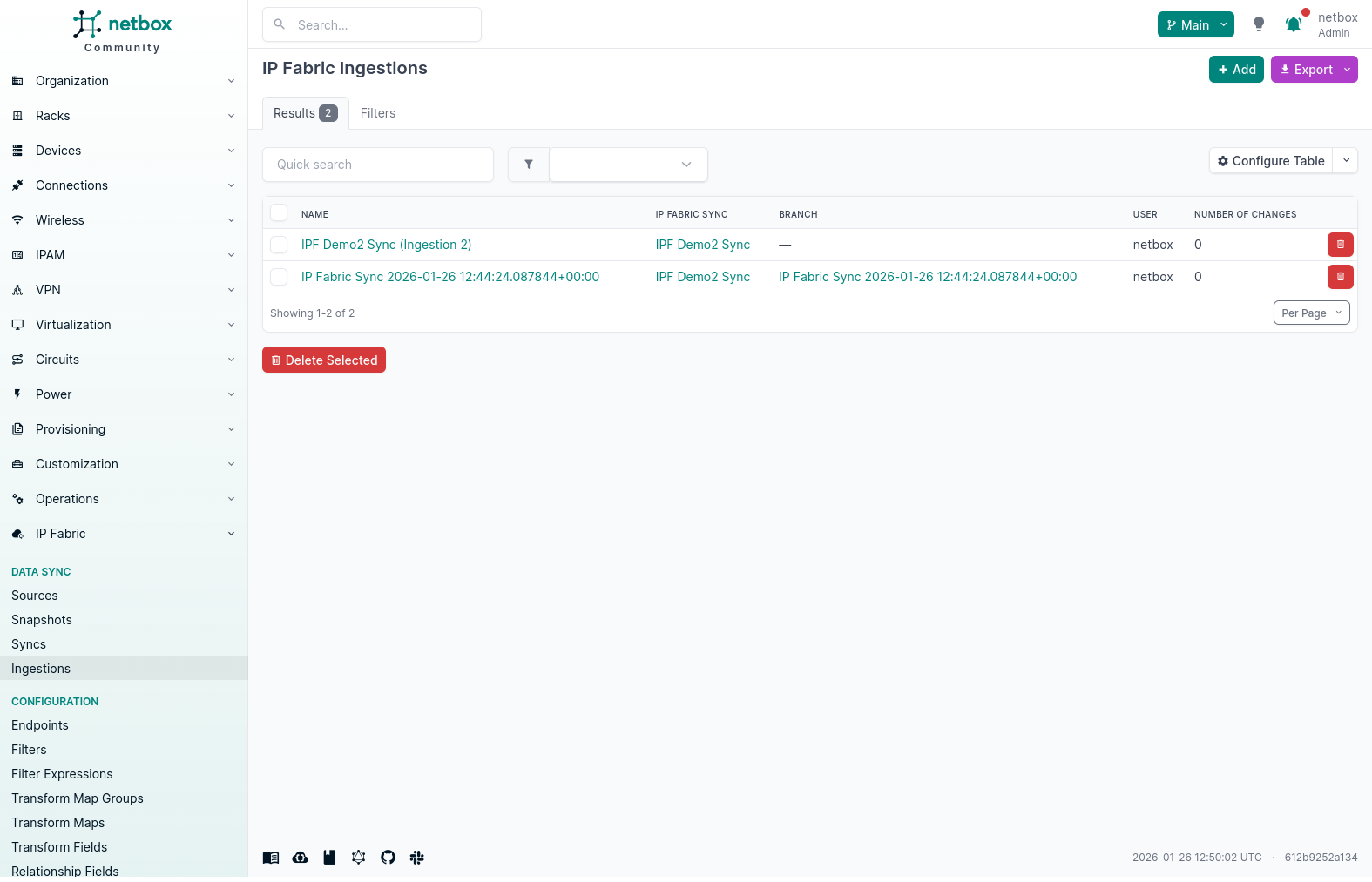Click the Slack icon in footer
Image resolution: width=1372 pixels, height=882 pixels.
point(416,858)
